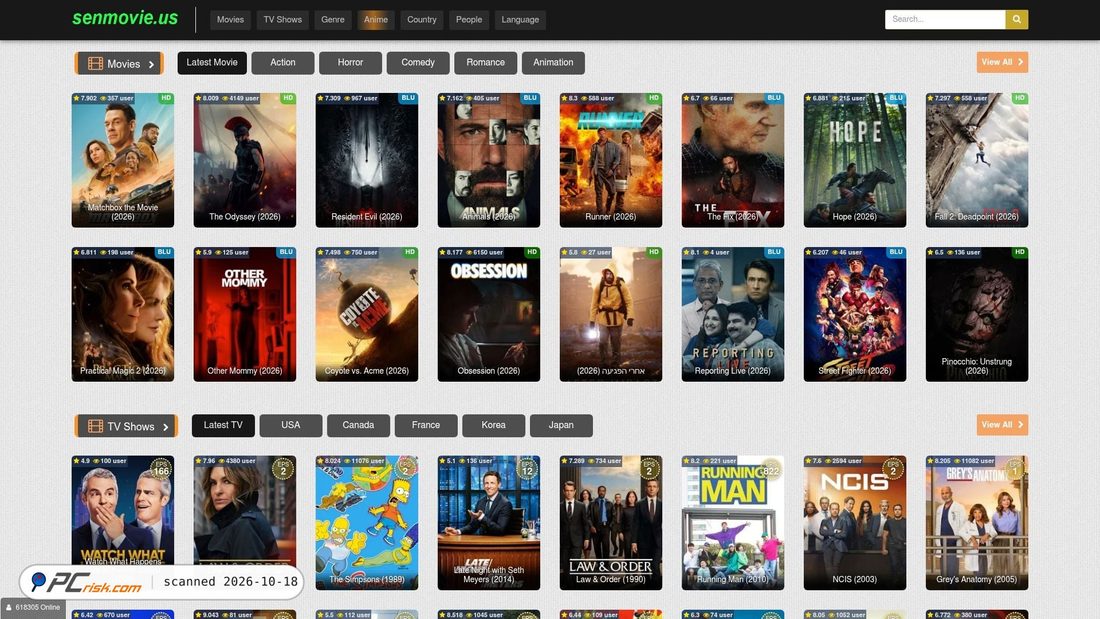Select the Korea TV tab

coord(493,425)
